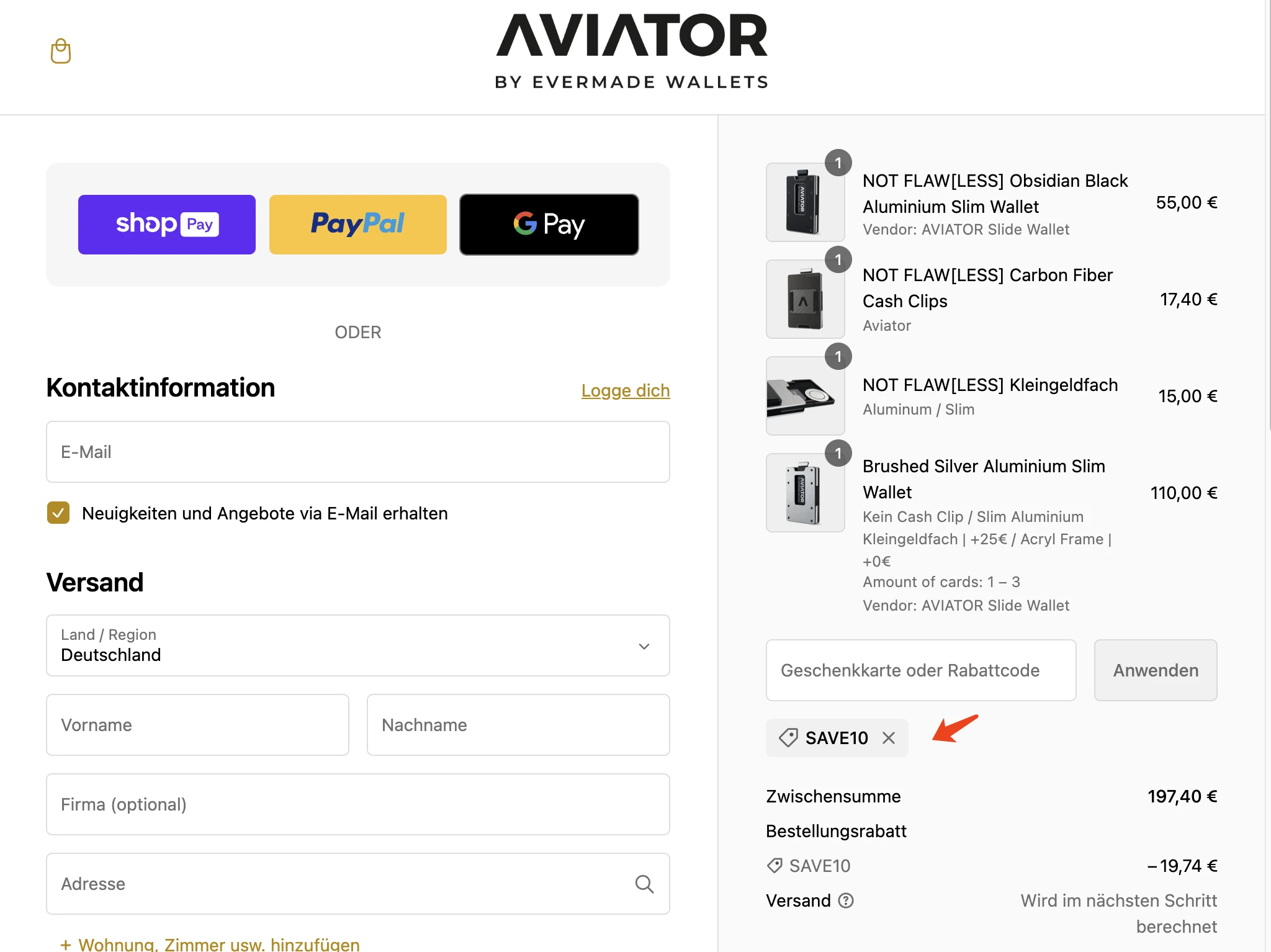Click the address search magnifier icon
This screenshot has height=952, width=1271.
pyautogui.click(x=644, y=884)
